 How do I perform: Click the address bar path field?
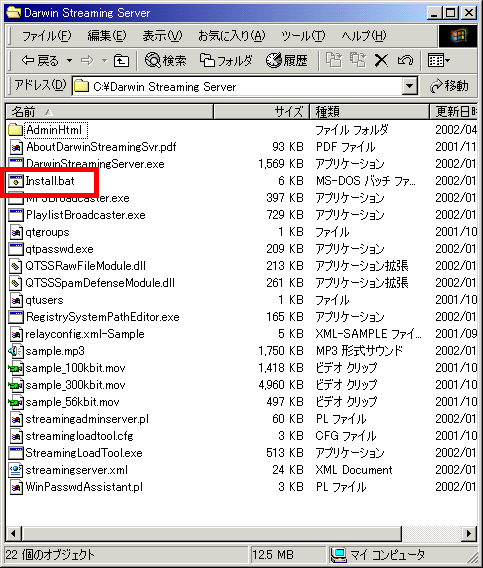[x=237, y=86]
